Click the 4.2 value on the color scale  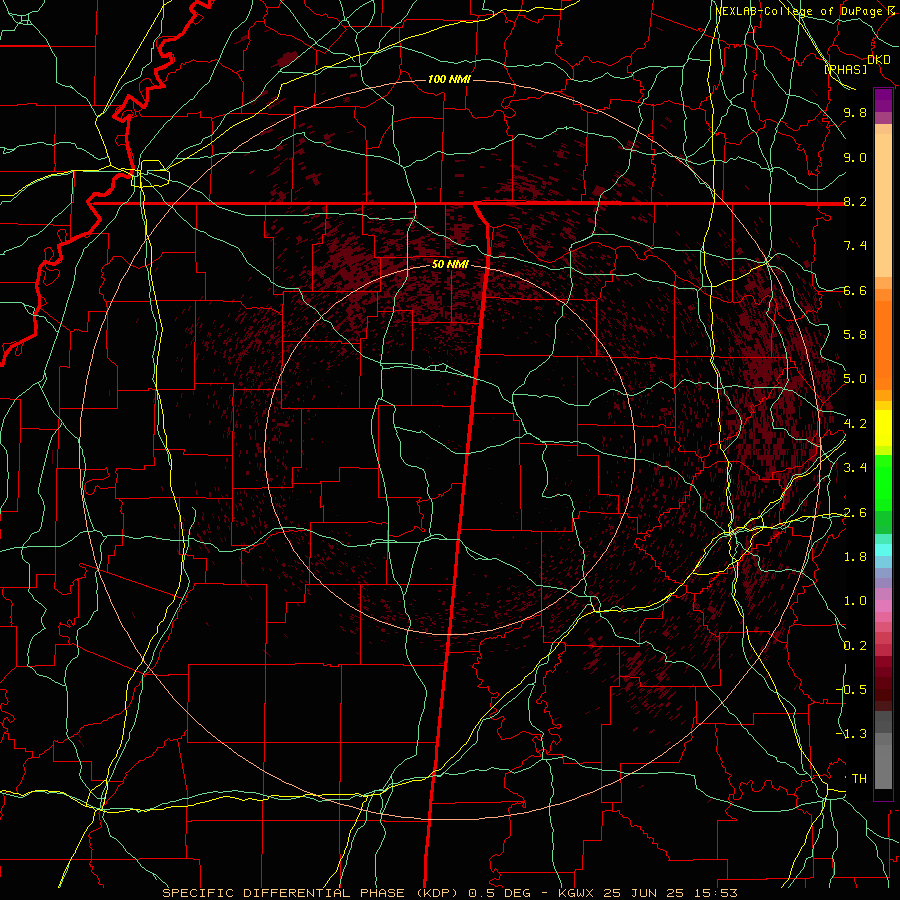pos(855,424)
